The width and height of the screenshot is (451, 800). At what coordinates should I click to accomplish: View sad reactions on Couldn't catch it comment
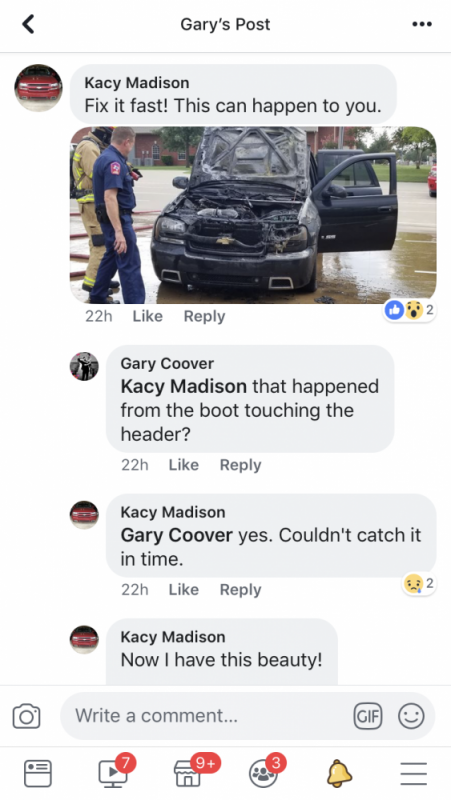click(419, 583)
